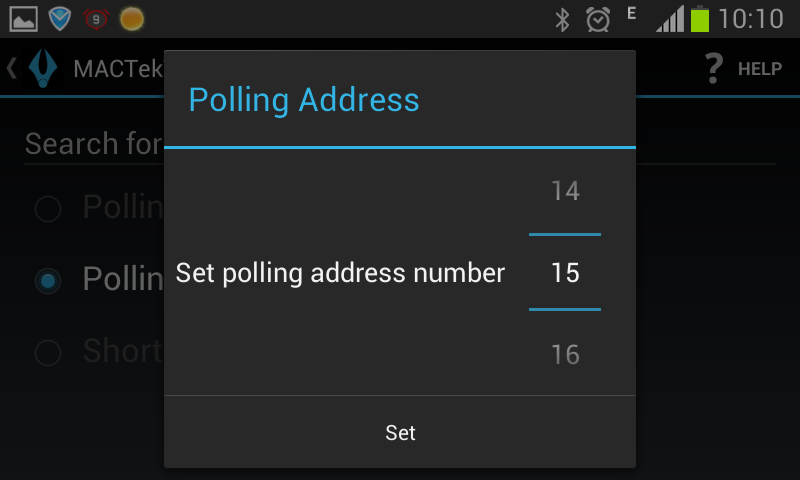This screenshot has height=480, width=800.
Task: Tap the Bluetooth status icon
Action: pos(563,19)
